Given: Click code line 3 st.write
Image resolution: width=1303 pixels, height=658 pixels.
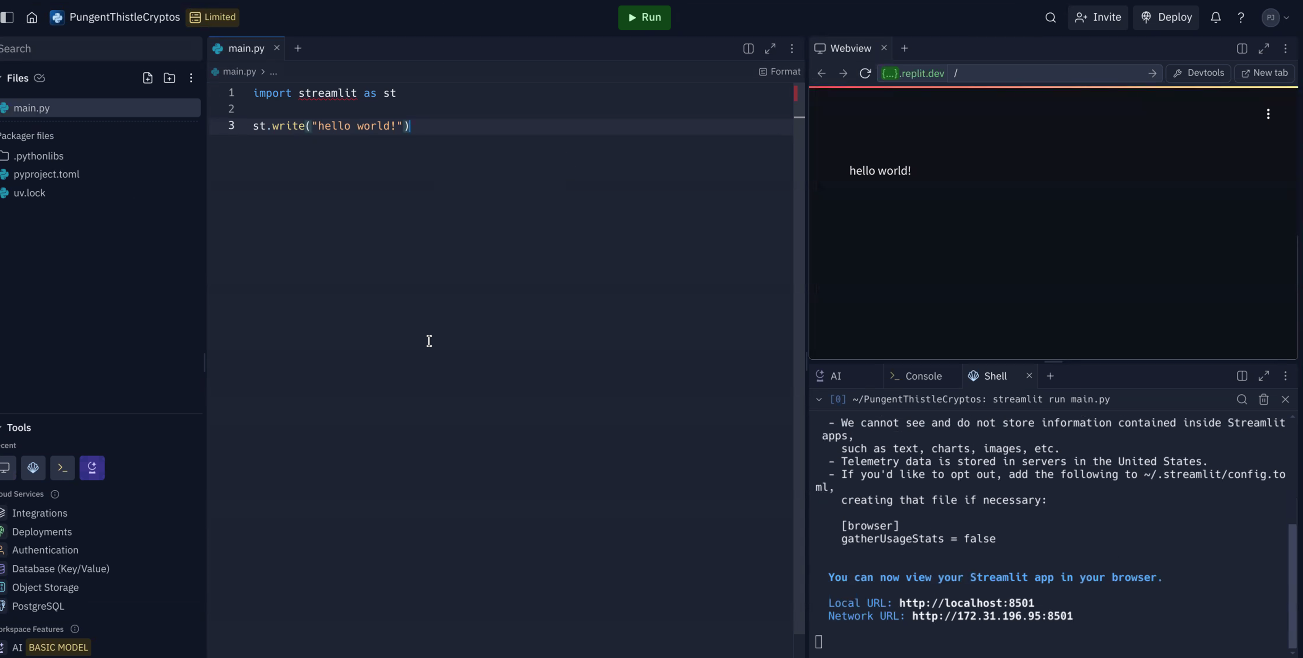Looking at the screenshot, I should pyautogui.click(x=332, y=126).
